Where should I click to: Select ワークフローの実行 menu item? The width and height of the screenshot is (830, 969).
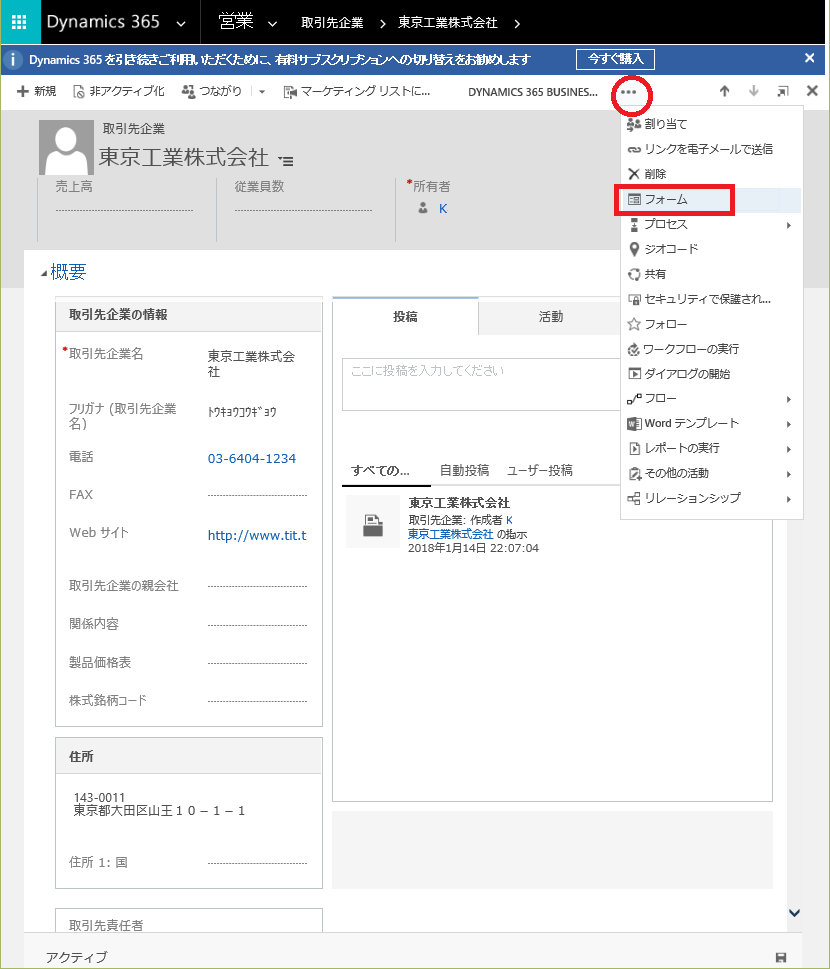tap(711, 349)
